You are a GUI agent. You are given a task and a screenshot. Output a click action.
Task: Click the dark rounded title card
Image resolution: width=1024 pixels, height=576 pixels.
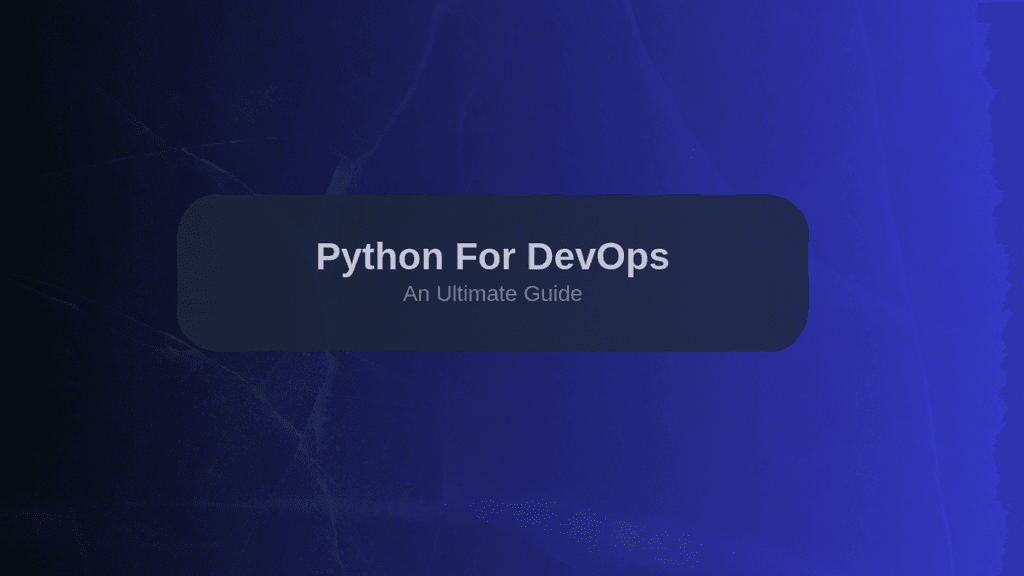pos(493,275)
